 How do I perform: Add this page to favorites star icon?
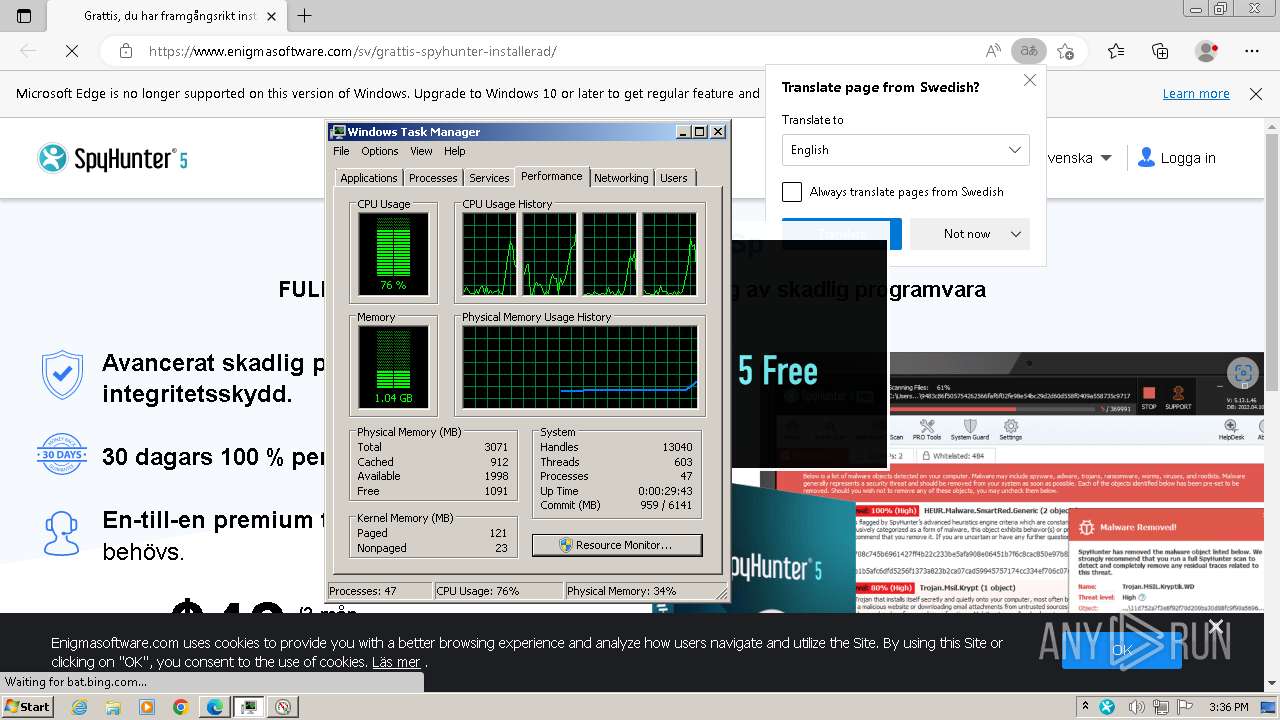(1065, 51)
